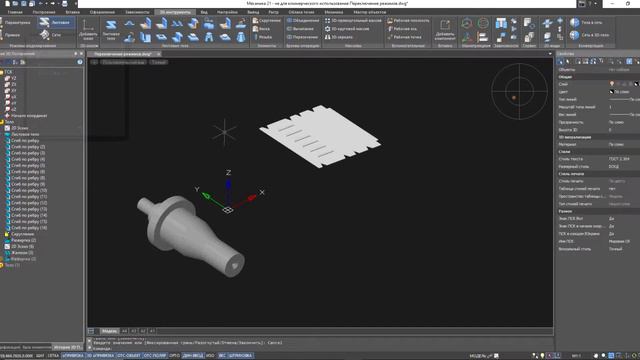Click the Сеть в 3D тело icon
Image resolution: width=640 pixels, height=360 pixels.
click(575, 35)
